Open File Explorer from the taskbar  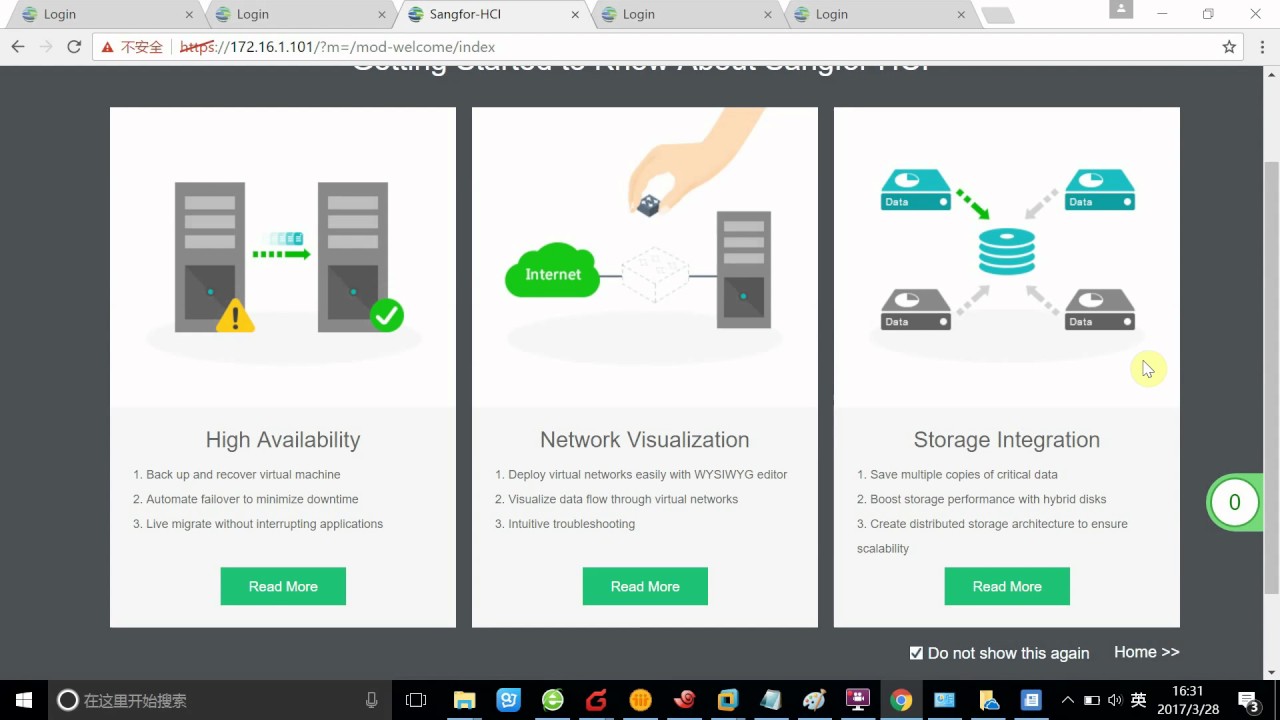point(464,700)
